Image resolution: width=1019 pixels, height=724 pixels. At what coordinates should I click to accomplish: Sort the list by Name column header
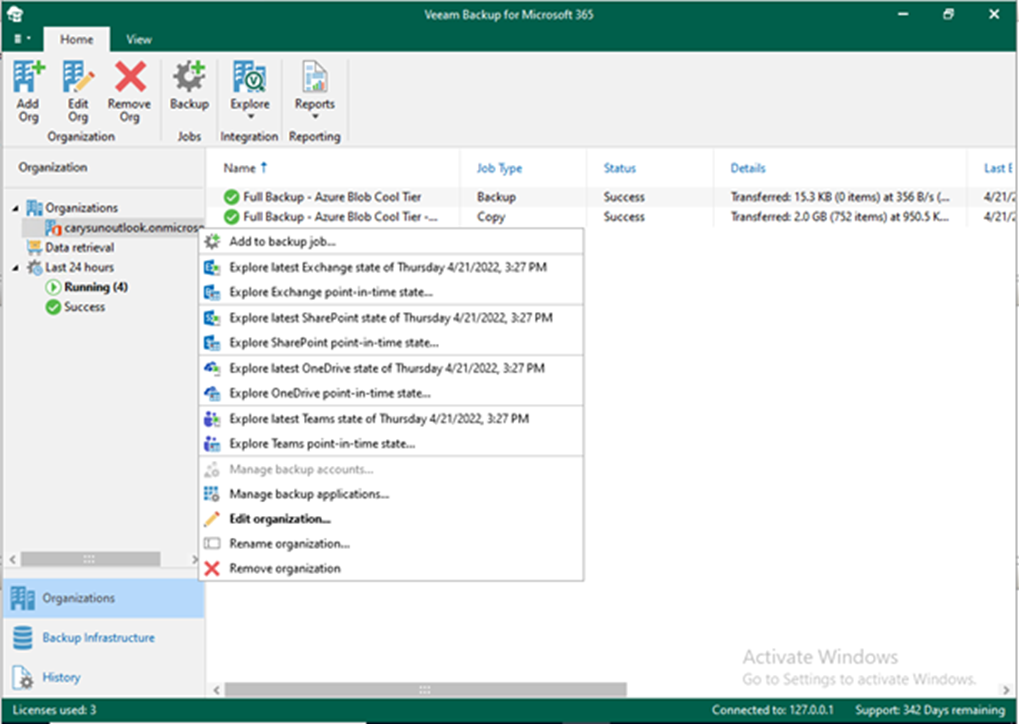coord(240,168)
